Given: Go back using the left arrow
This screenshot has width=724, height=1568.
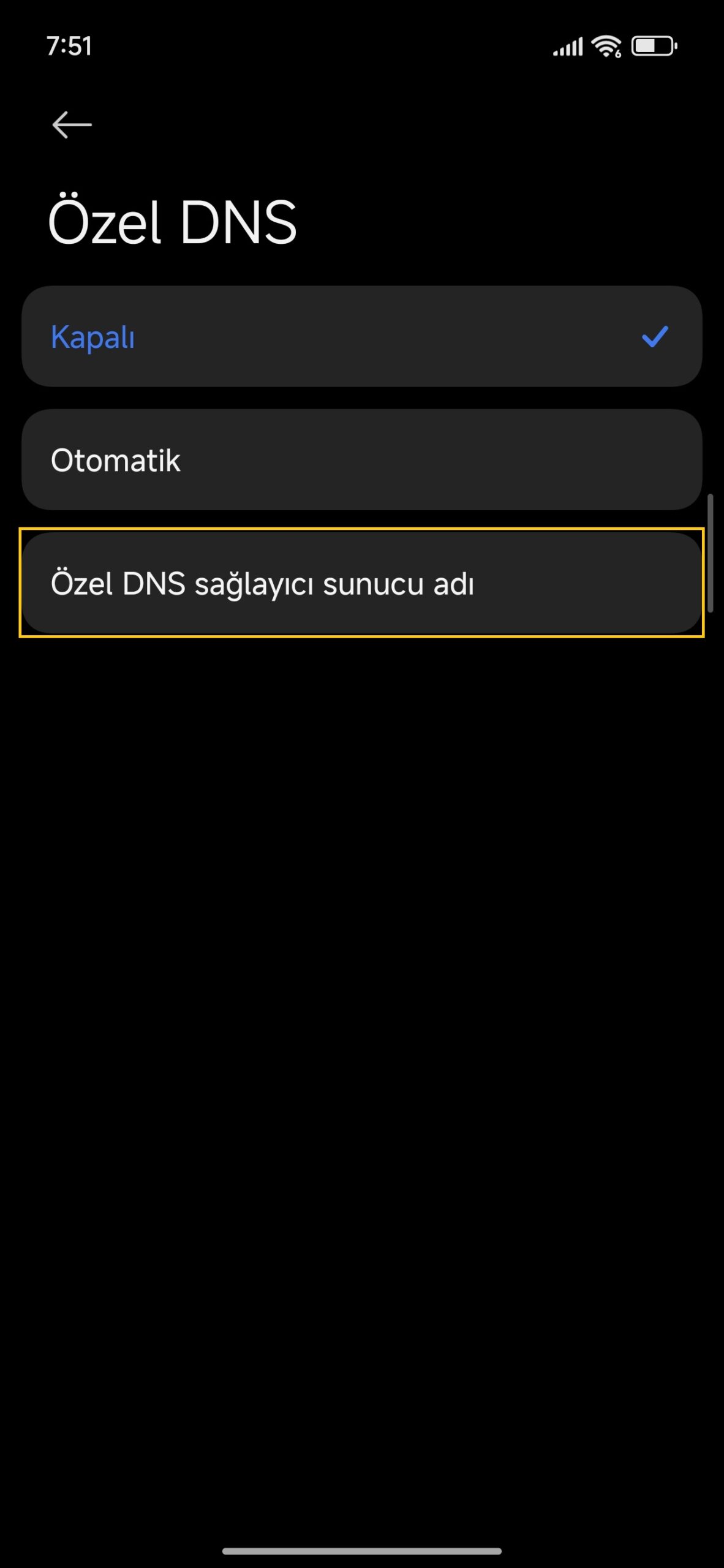Looking at the screenshot, I should (x=72, y=125).
